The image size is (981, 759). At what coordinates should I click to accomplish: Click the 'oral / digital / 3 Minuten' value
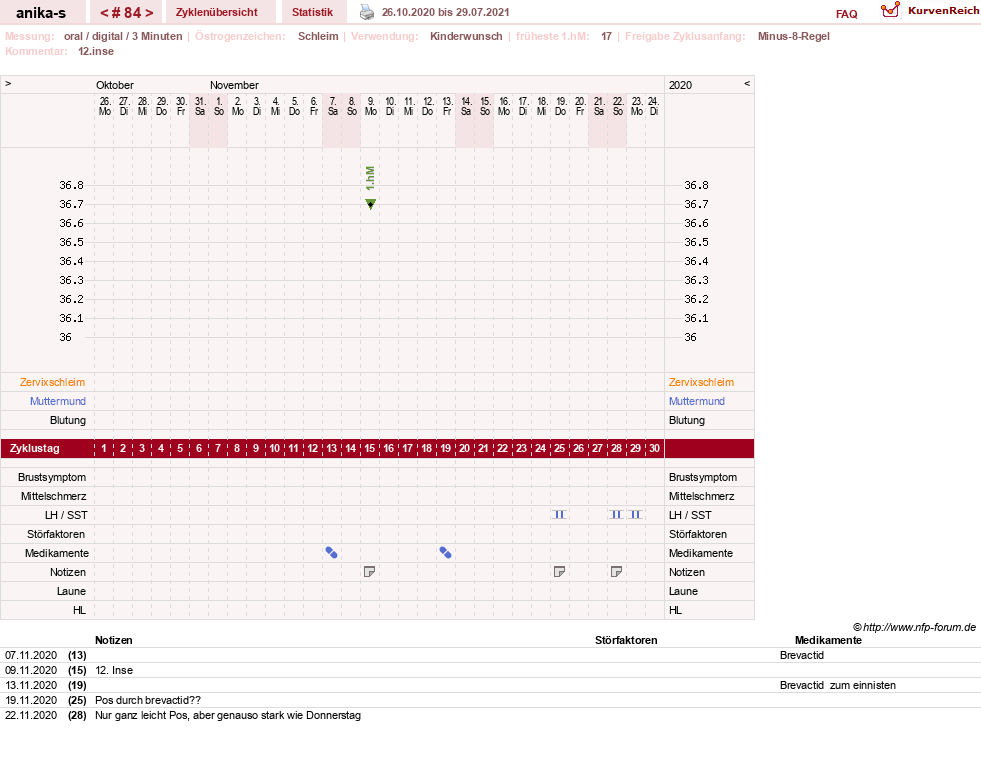coord(123,36)
